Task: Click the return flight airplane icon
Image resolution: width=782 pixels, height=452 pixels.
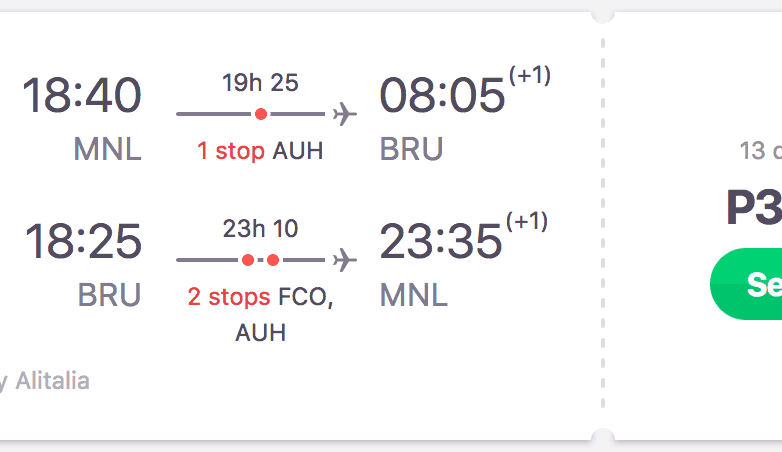Action: [x=345, y=260]
